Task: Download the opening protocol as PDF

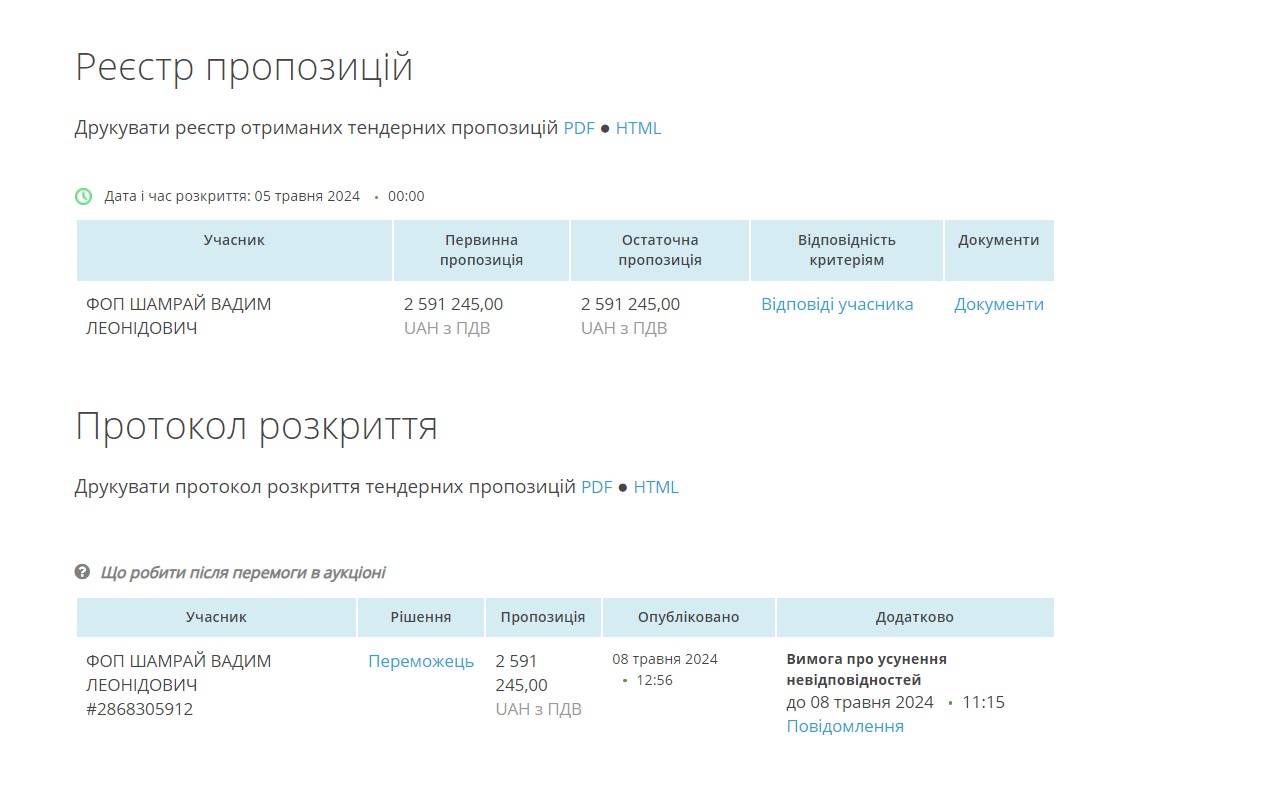Action: 596,487
